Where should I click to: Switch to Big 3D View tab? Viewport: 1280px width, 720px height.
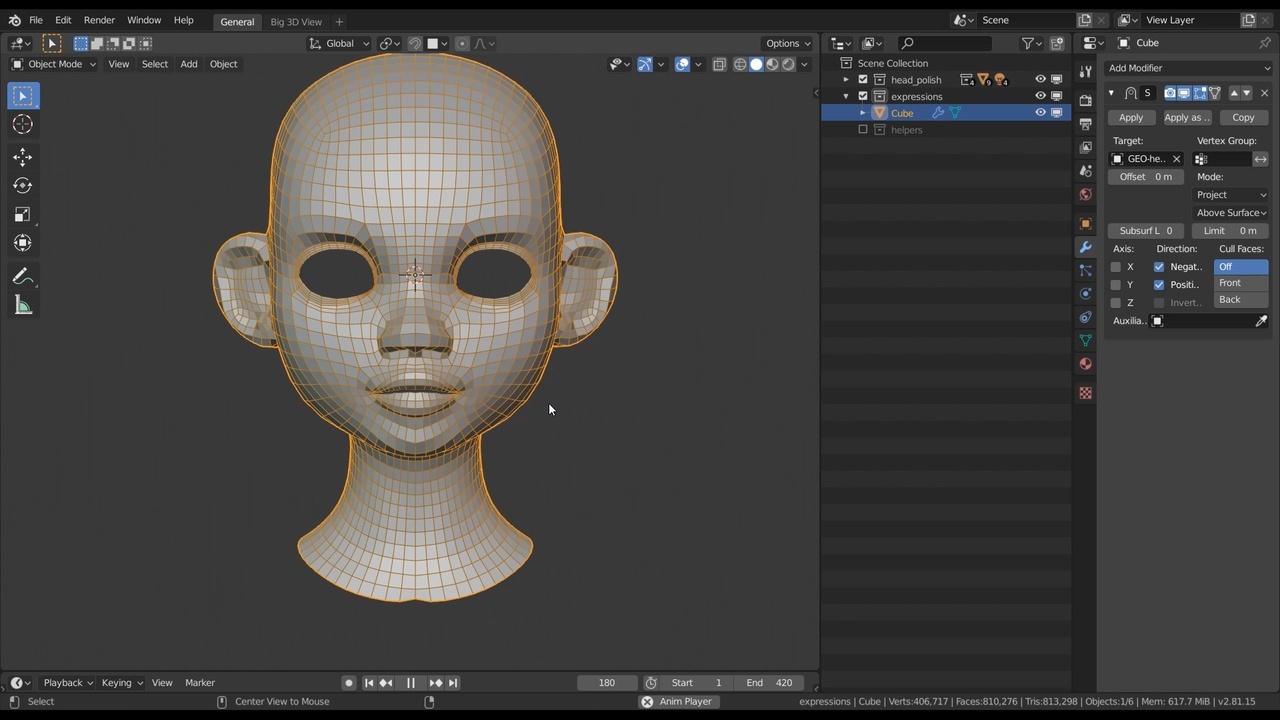pyautogui.click(x=296, y=22)
